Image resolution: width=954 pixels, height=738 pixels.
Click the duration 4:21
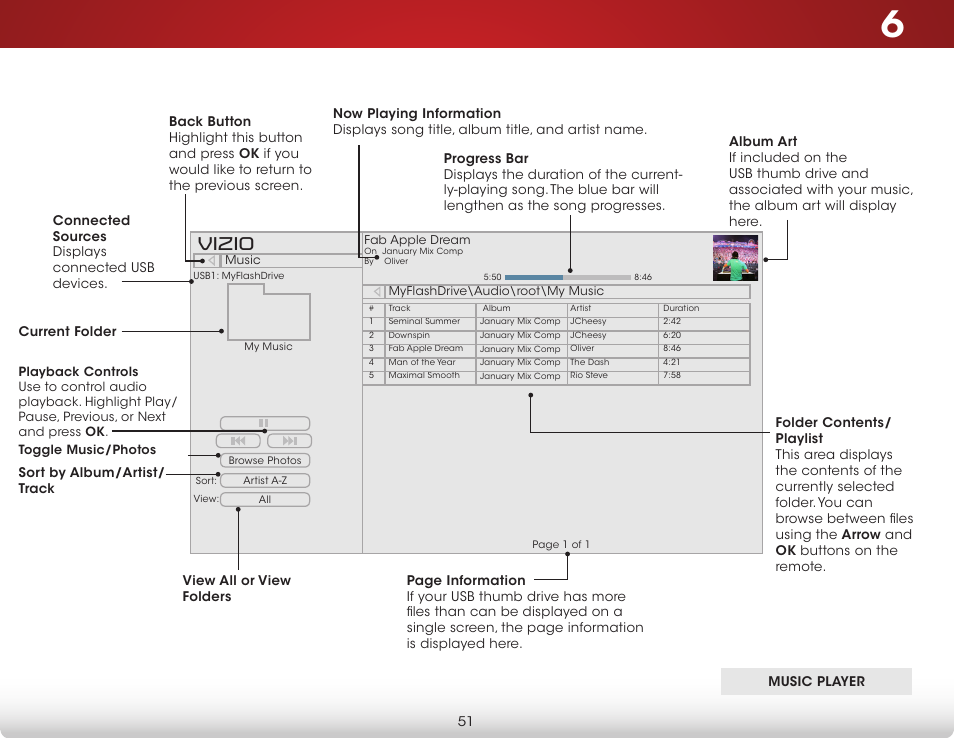672,362
